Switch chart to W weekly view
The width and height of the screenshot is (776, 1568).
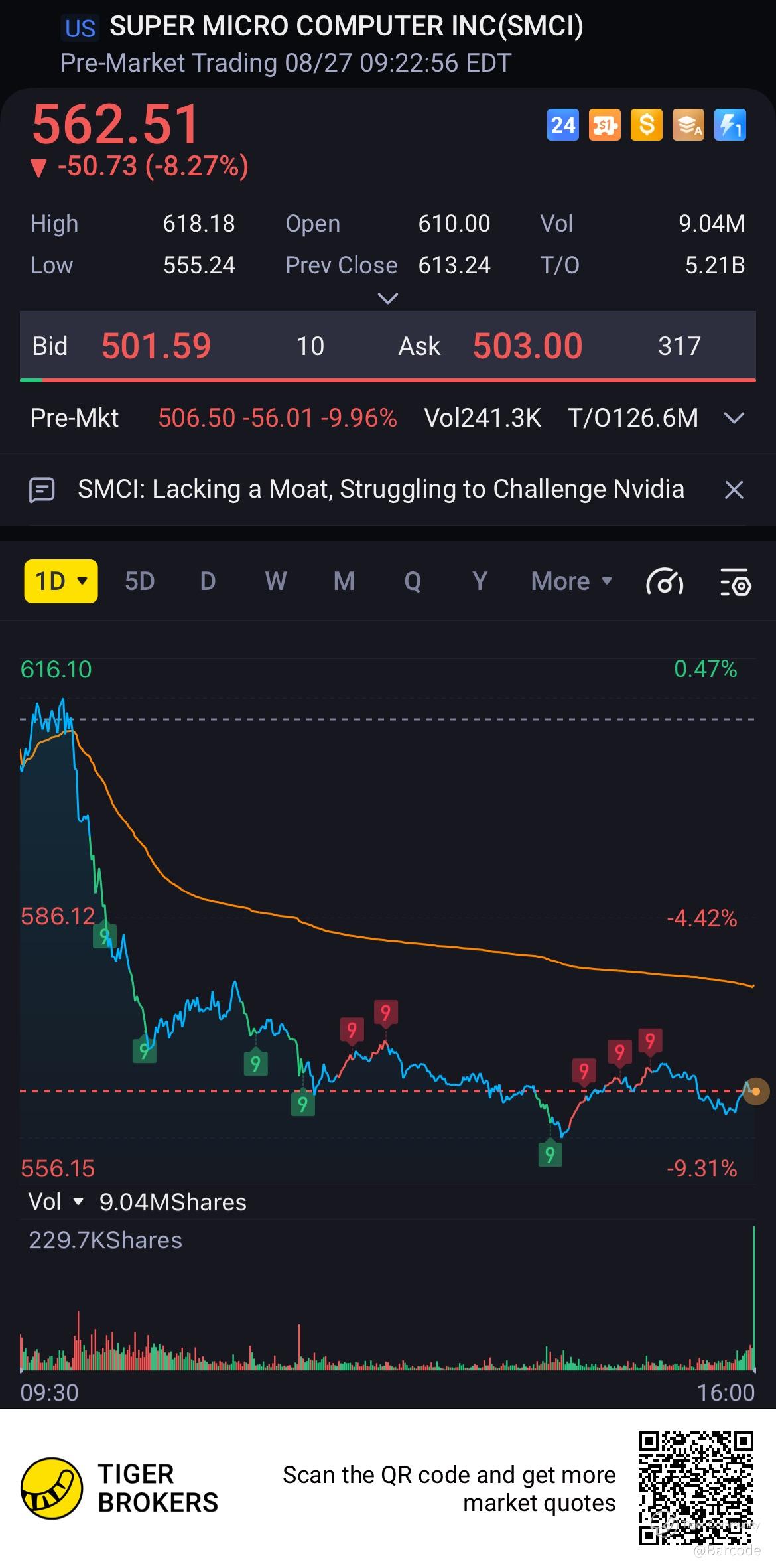[276, 581]
